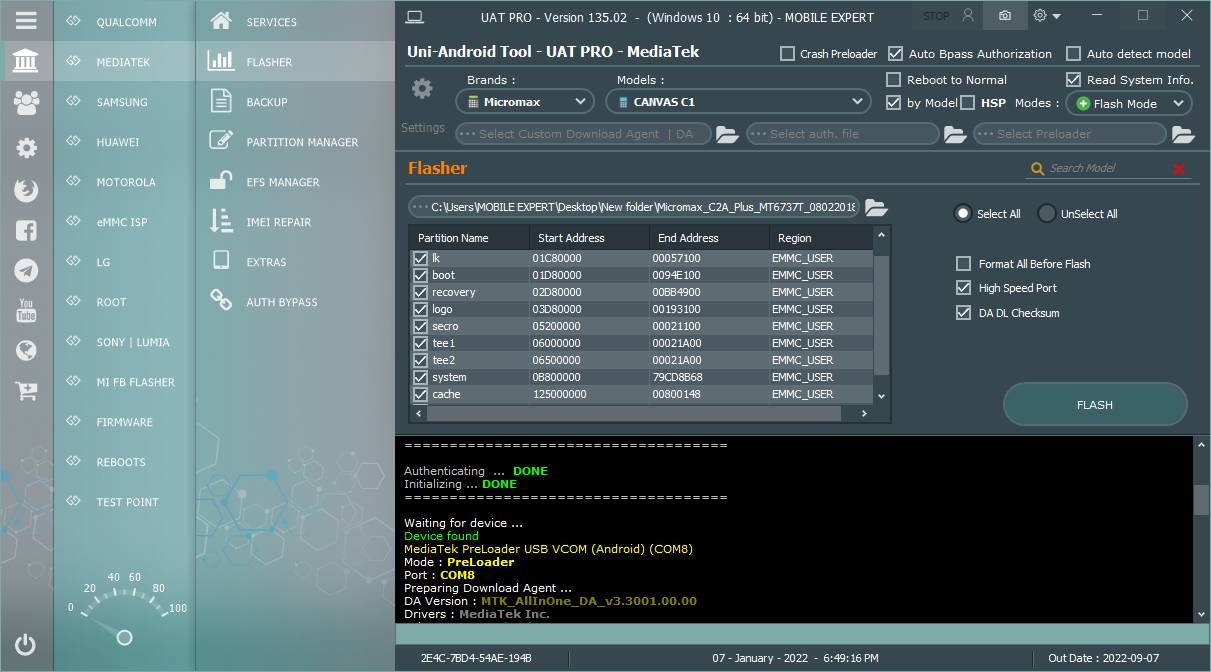Viewport: 1211px width, 672px height.
Task: Select MEDIATEK section
Action: click(x=124, y=62)
